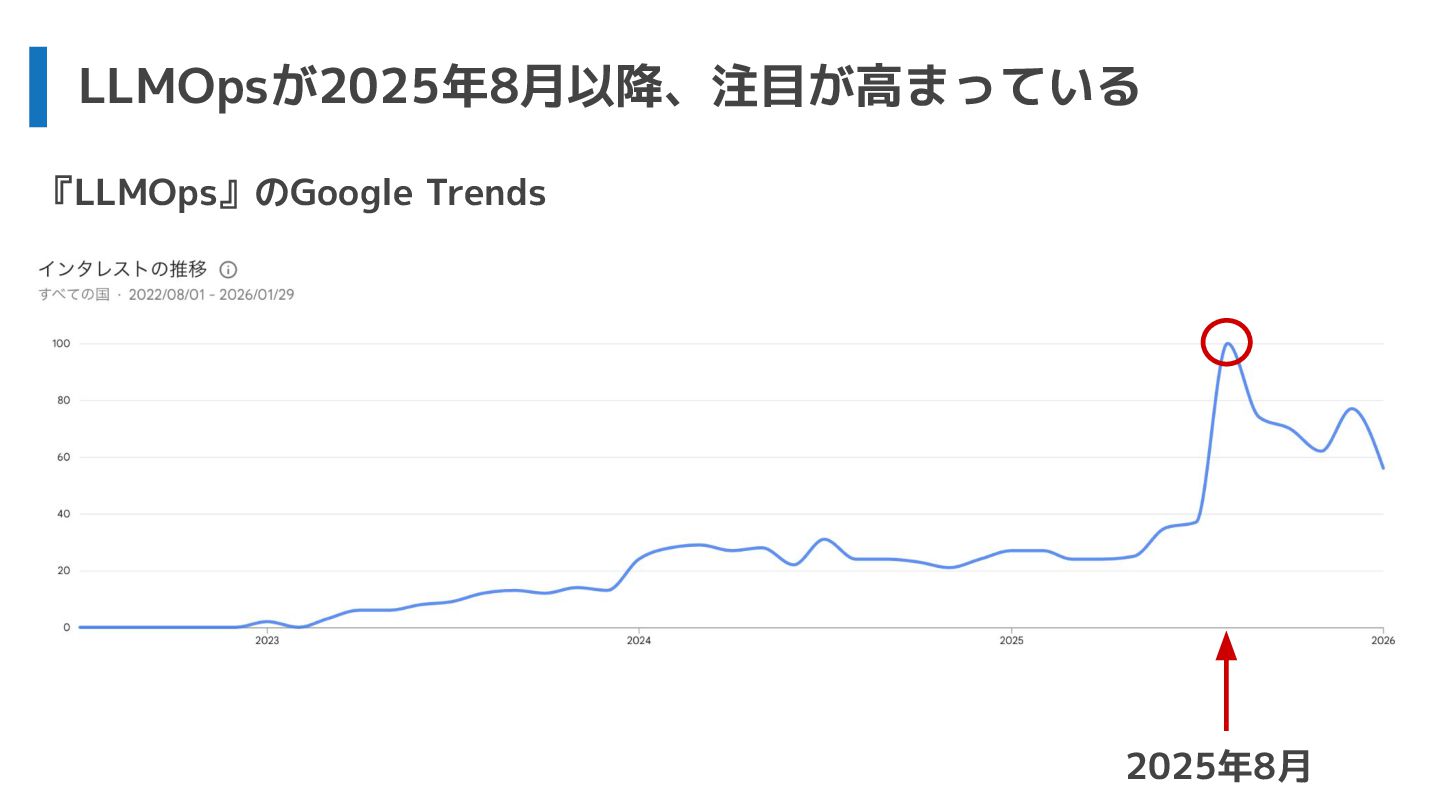Click the 0 value on the y-axis
Viewport: 1440px width, 810px height.
[x=66, y=628]
